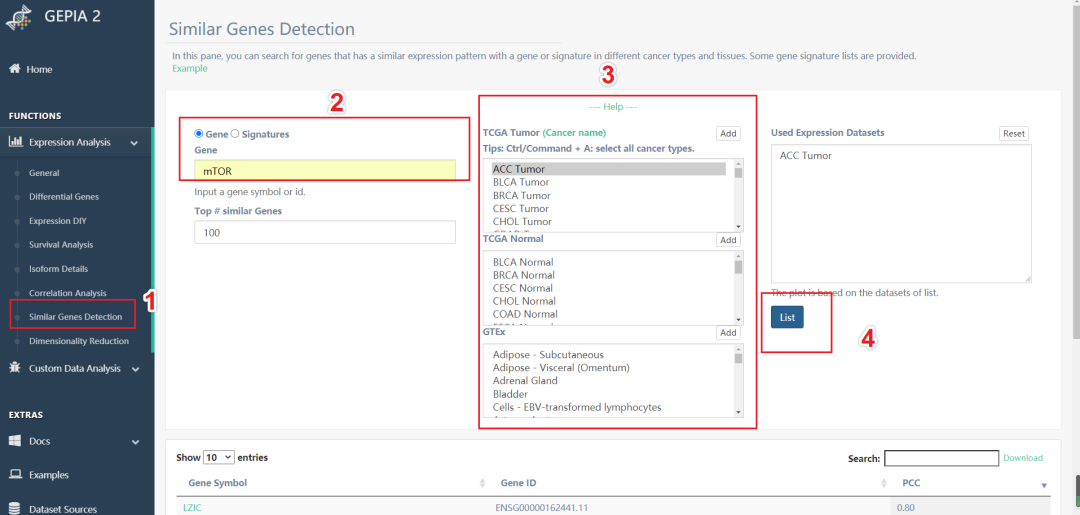The height and width of the screenshot is (515, 1080).
Task: Click the Add button for GTEx
Action: 728,333
